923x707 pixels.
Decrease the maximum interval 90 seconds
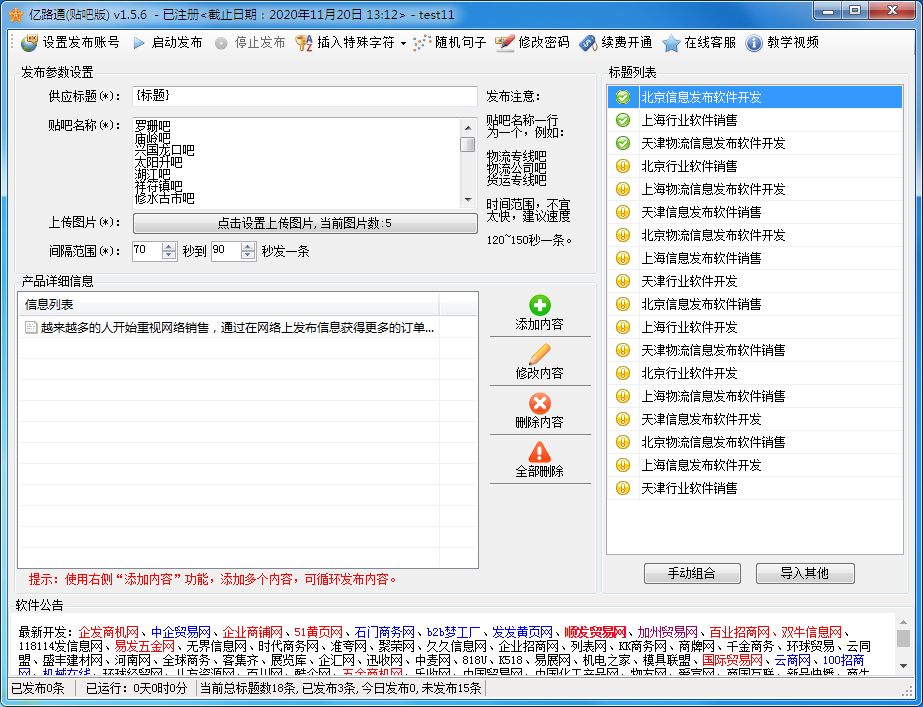coord(248,255)
